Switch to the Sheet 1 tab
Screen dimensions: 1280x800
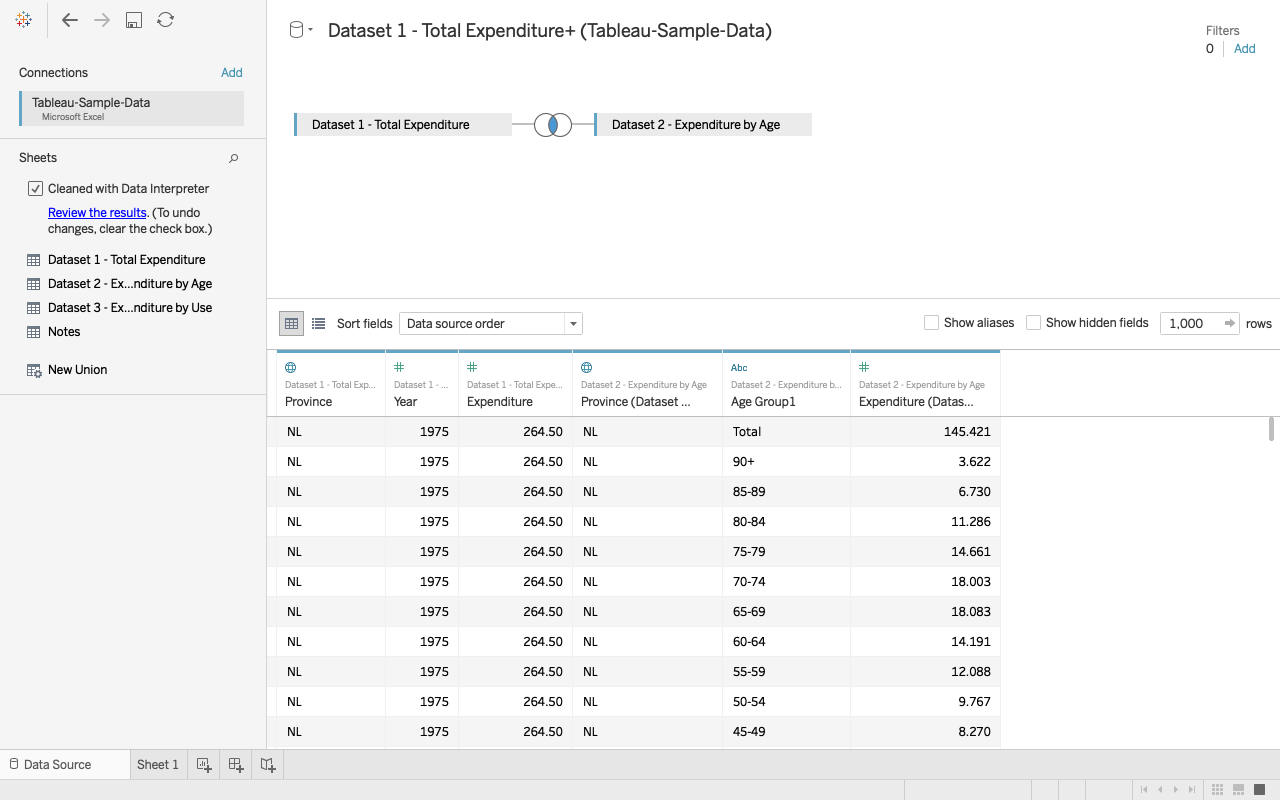[158, 765]
